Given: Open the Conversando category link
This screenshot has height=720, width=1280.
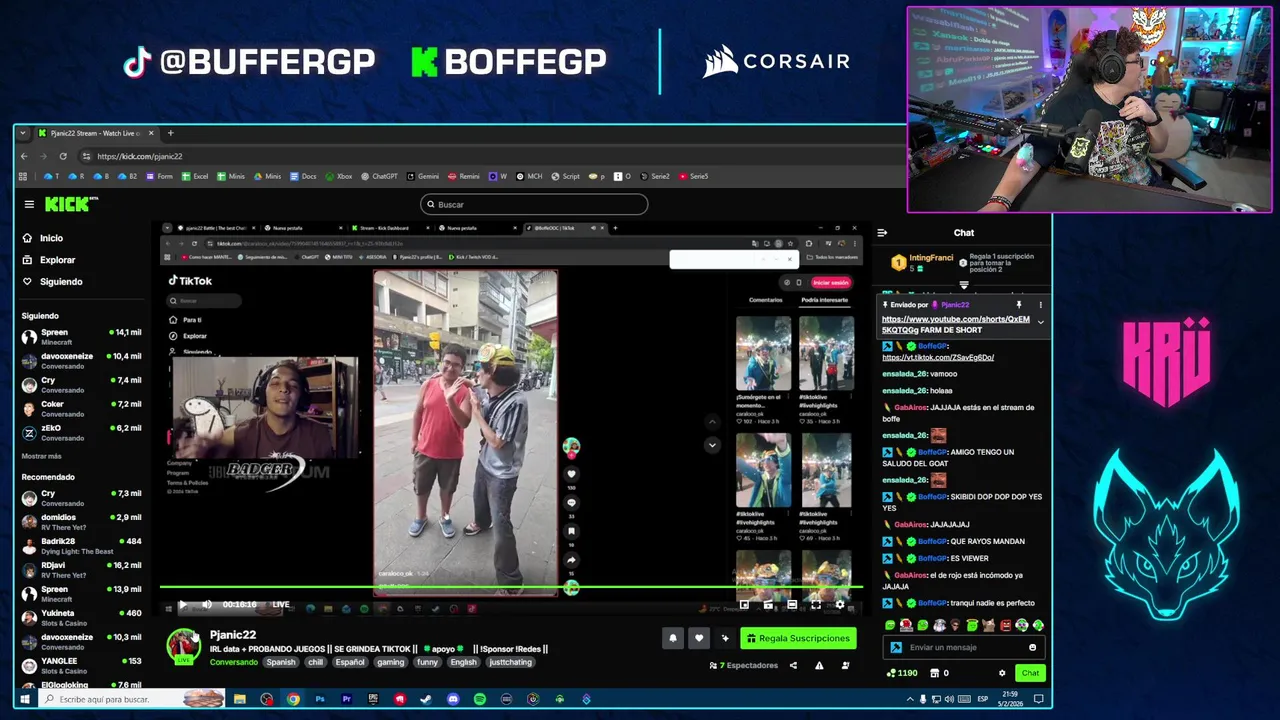Looking at the screenshot, I should pos(234,662).
